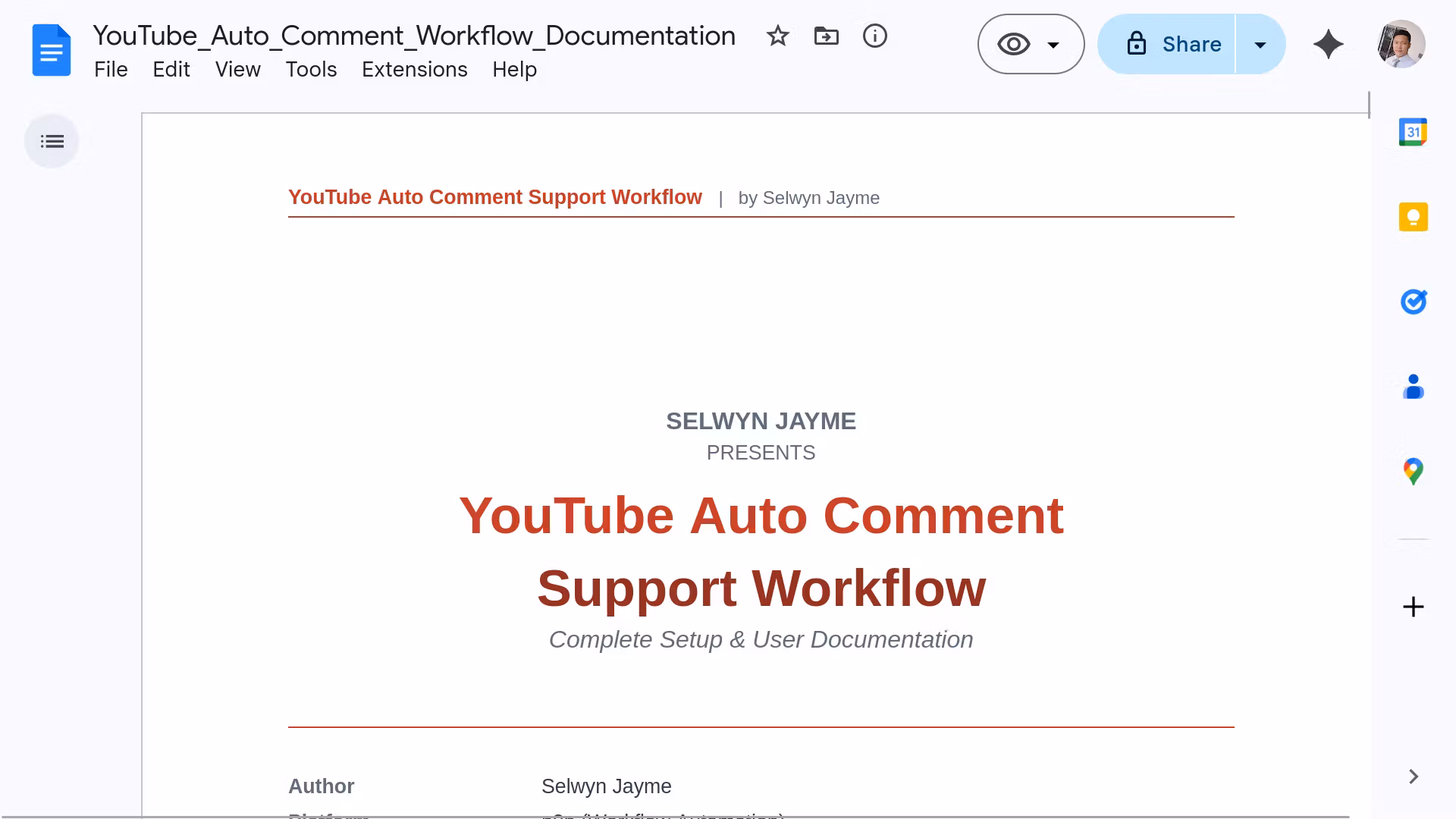This screenshot has height=819, width=1456.
Task: Star the document
Action: click(x=778, y=36)
